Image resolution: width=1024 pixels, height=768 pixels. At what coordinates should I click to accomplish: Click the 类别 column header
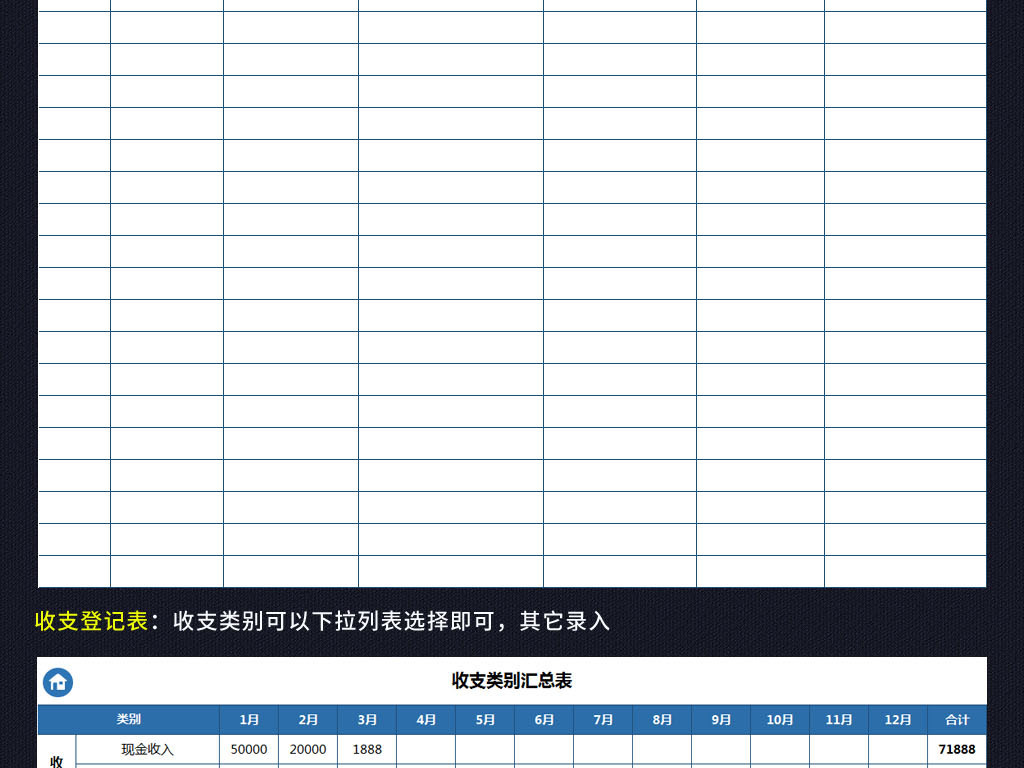pos(129,719)
